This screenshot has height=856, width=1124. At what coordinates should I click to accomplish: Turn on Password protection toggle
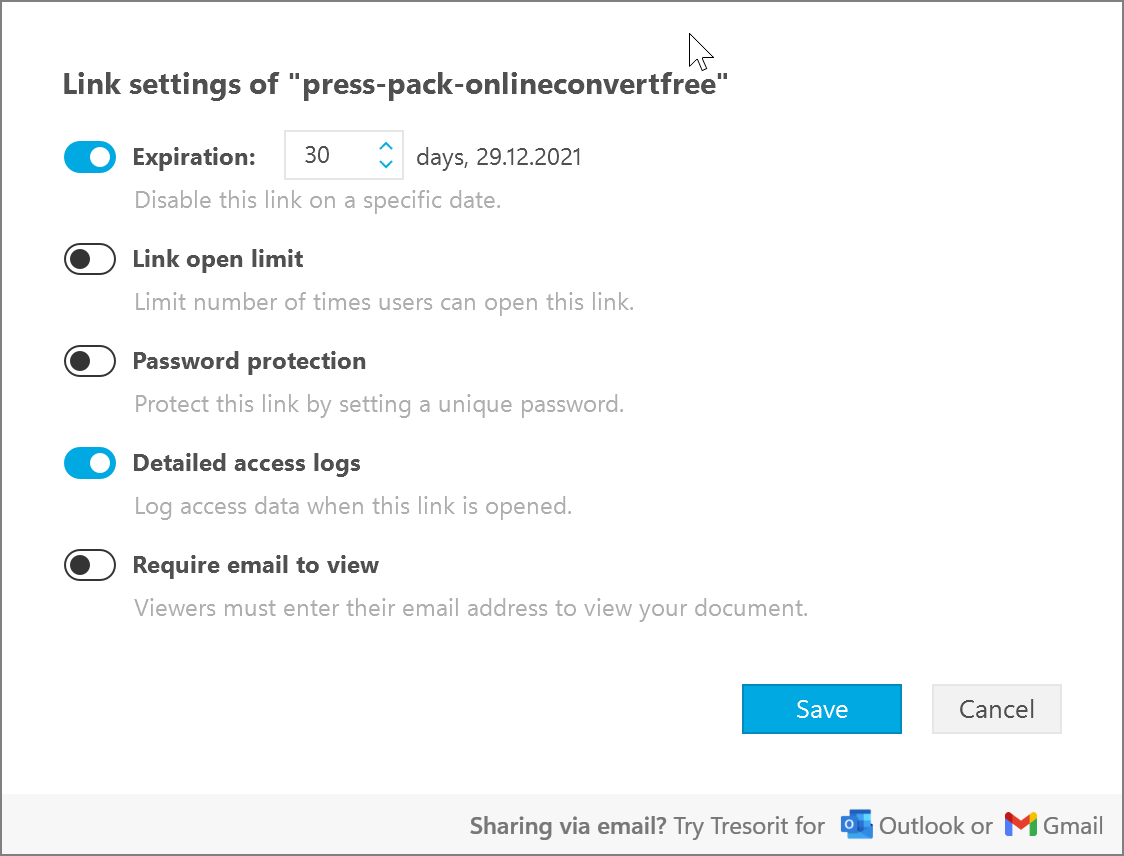point(90,361)
